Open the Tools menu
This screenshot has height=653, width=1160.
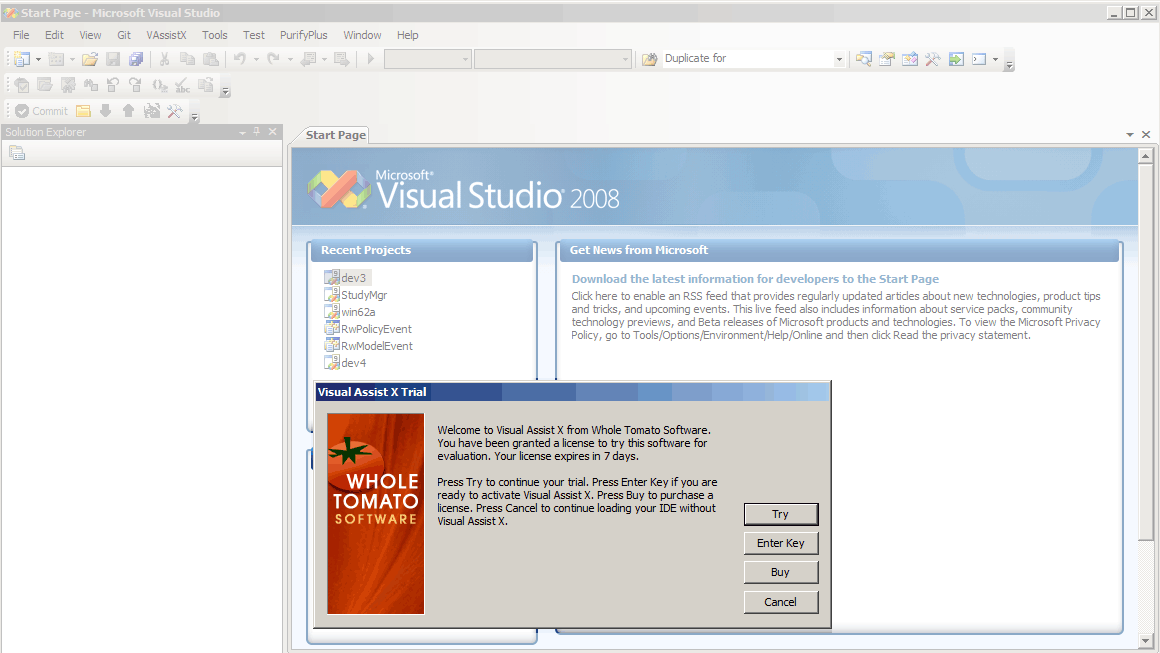pyautogui.click(x=215, y=35)
